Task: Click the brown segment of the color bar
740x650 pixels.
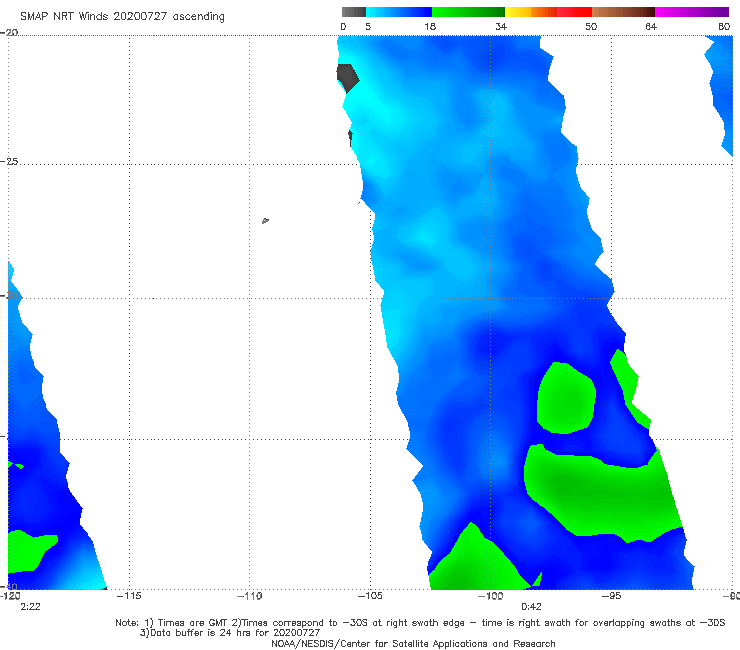Action: click(623, 12)
